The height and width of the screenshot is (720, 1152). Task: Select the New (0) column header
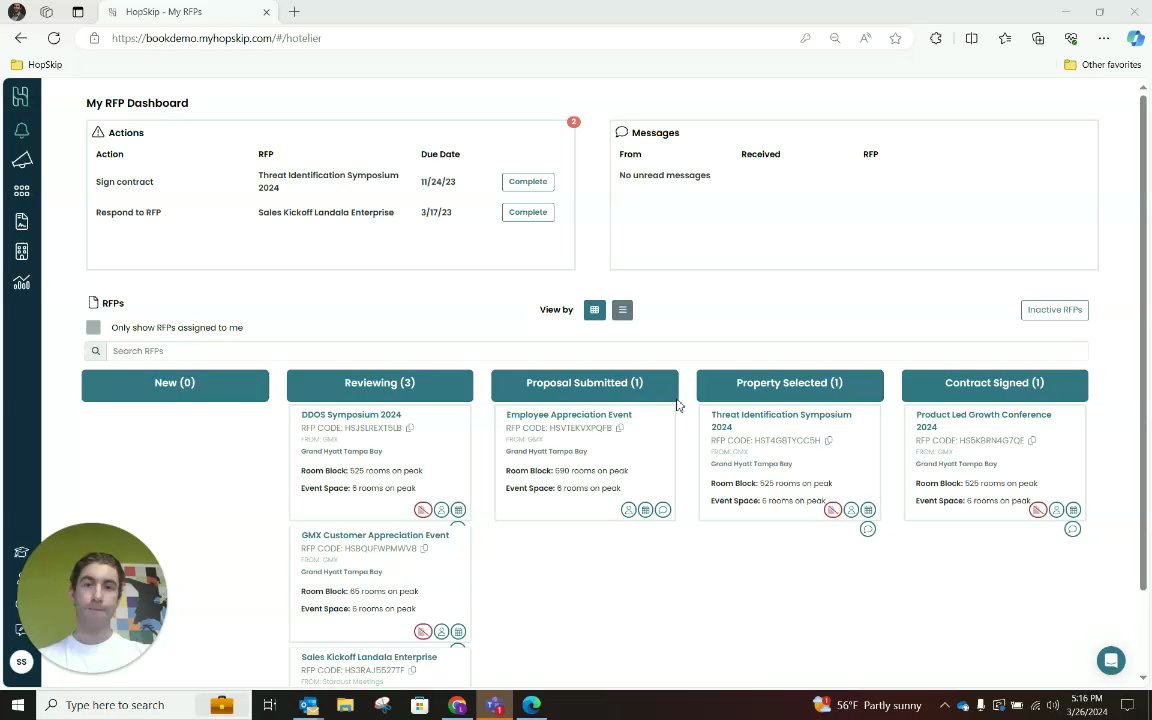(x=175, y=385)
